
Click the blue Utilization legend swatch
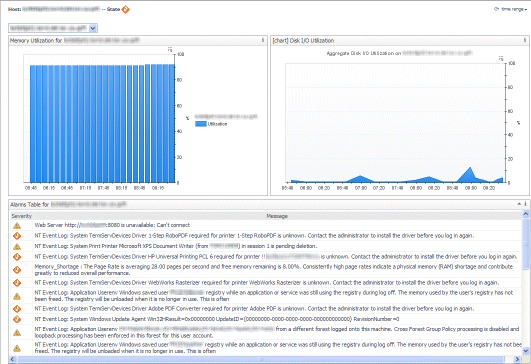coord(201,124)
